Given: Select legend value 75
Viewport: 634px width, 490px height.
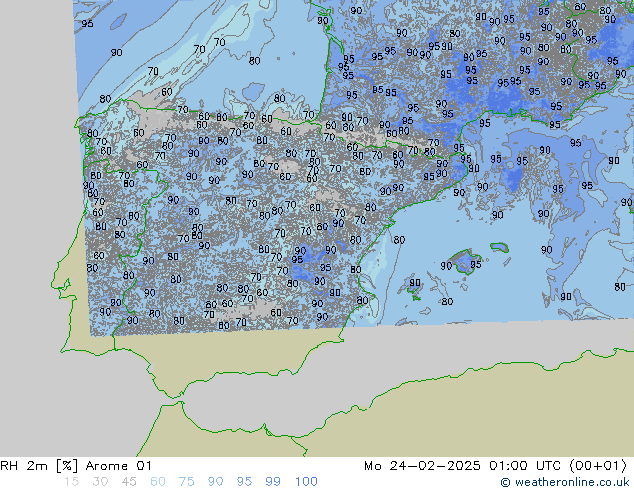Looking at the screenshot, I should [x=186, y=482].
